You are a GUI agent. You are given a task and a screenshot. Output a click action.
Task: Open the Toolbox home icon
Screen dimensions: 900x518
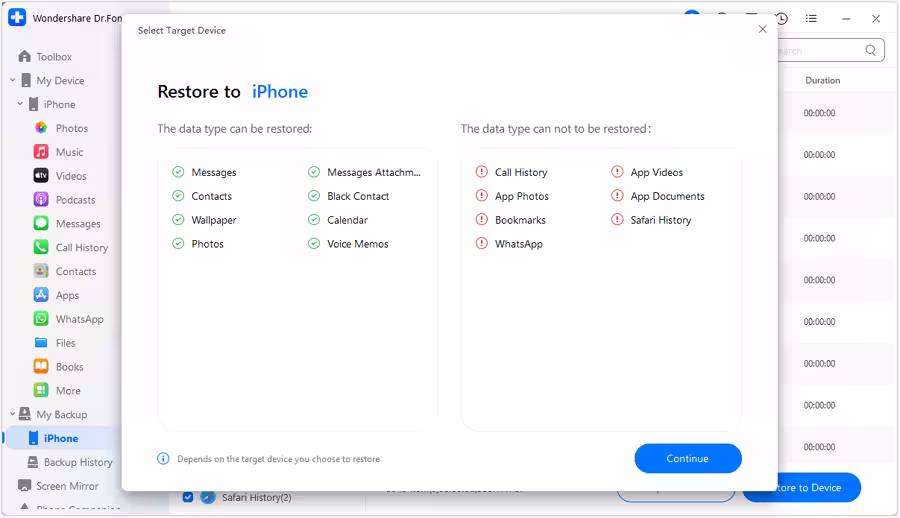(x=25, y=56)
